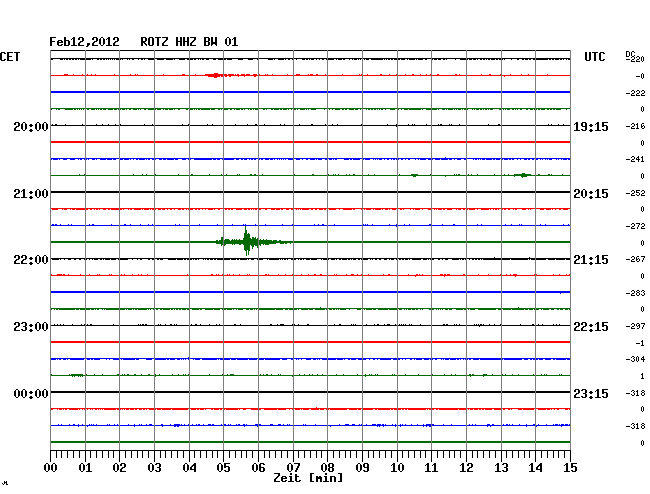
Task: Click the CET timezone header
Action: pyautogui.click(x=10, y=57)
